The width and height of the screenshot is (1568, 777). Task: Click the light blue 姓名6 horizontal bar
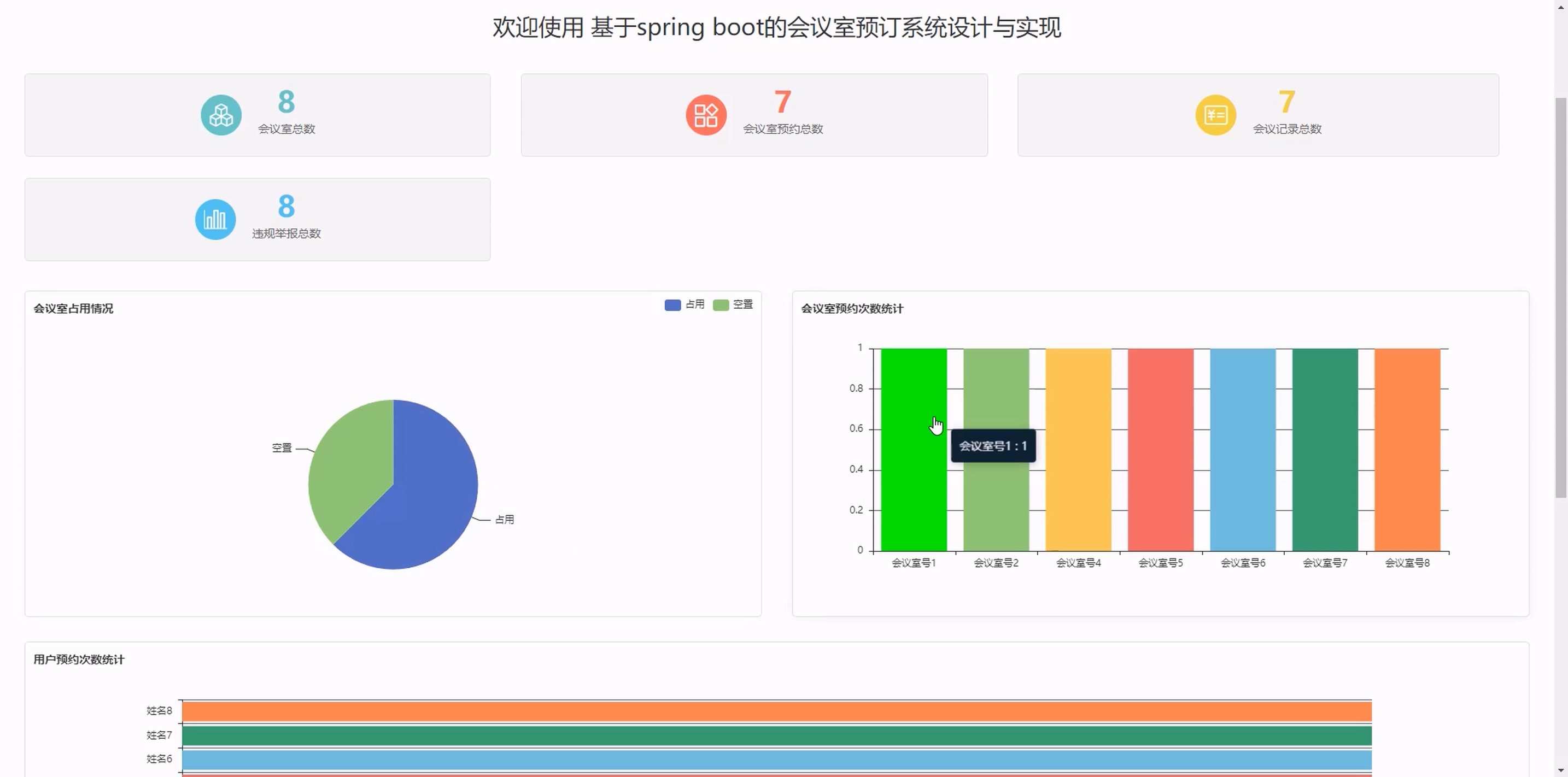(x=776, y=760)
